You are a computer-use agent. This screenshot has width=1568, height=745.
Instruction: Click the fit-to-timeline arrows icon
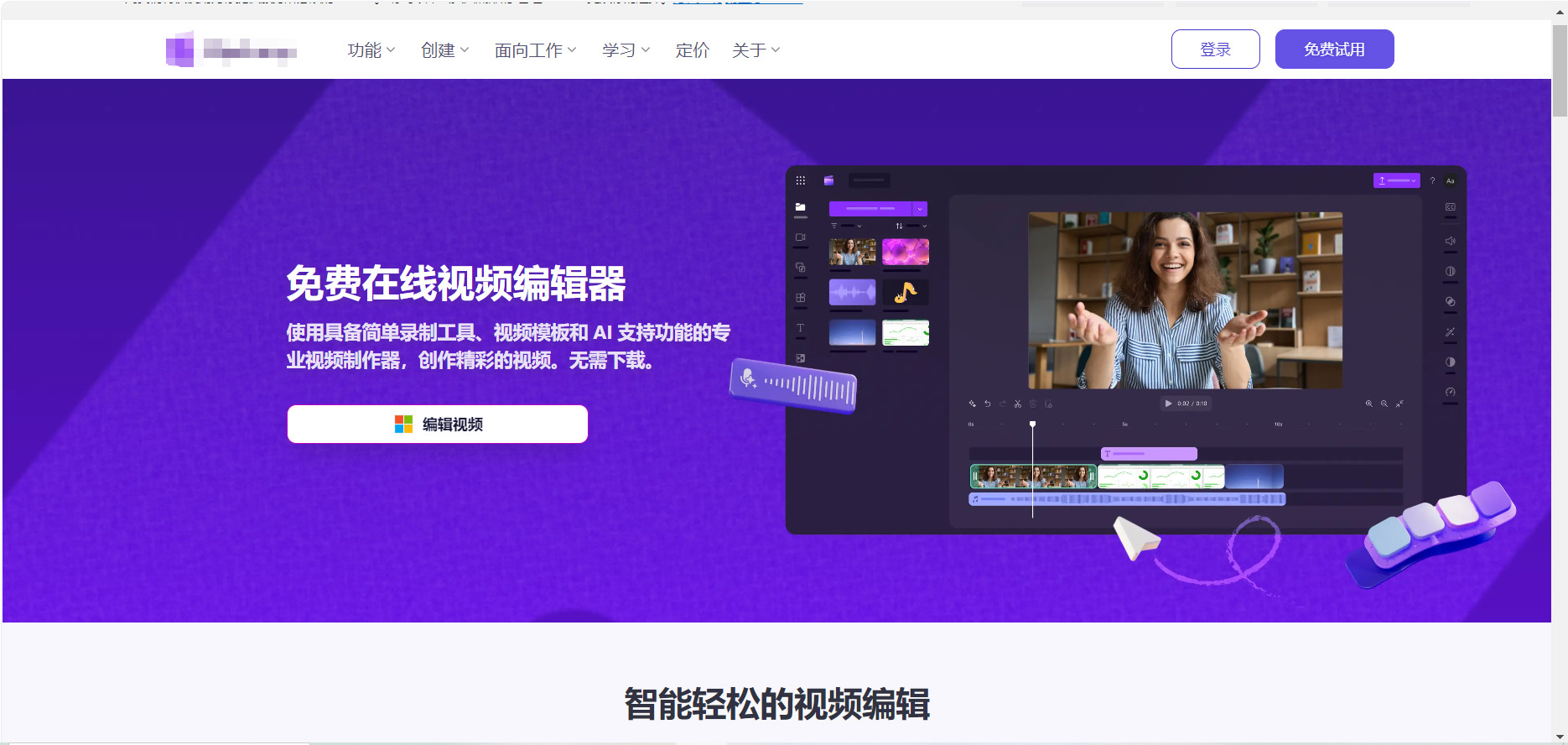(x=1399, y=404)
